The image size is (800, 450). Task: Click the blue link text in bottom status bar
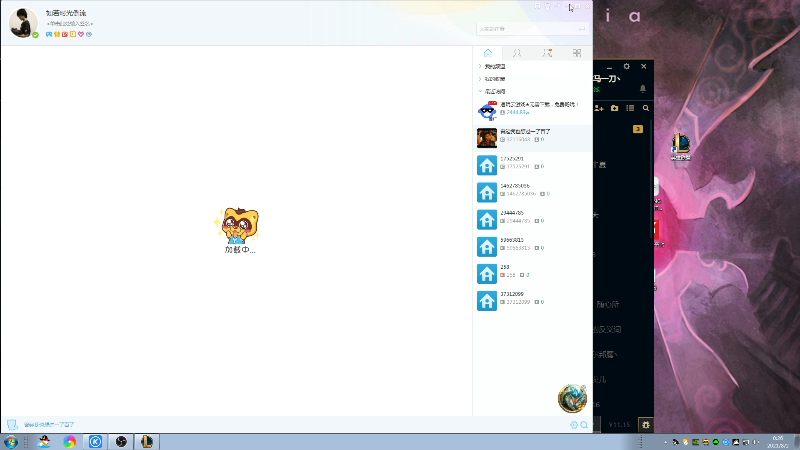[x=49, y=424]
